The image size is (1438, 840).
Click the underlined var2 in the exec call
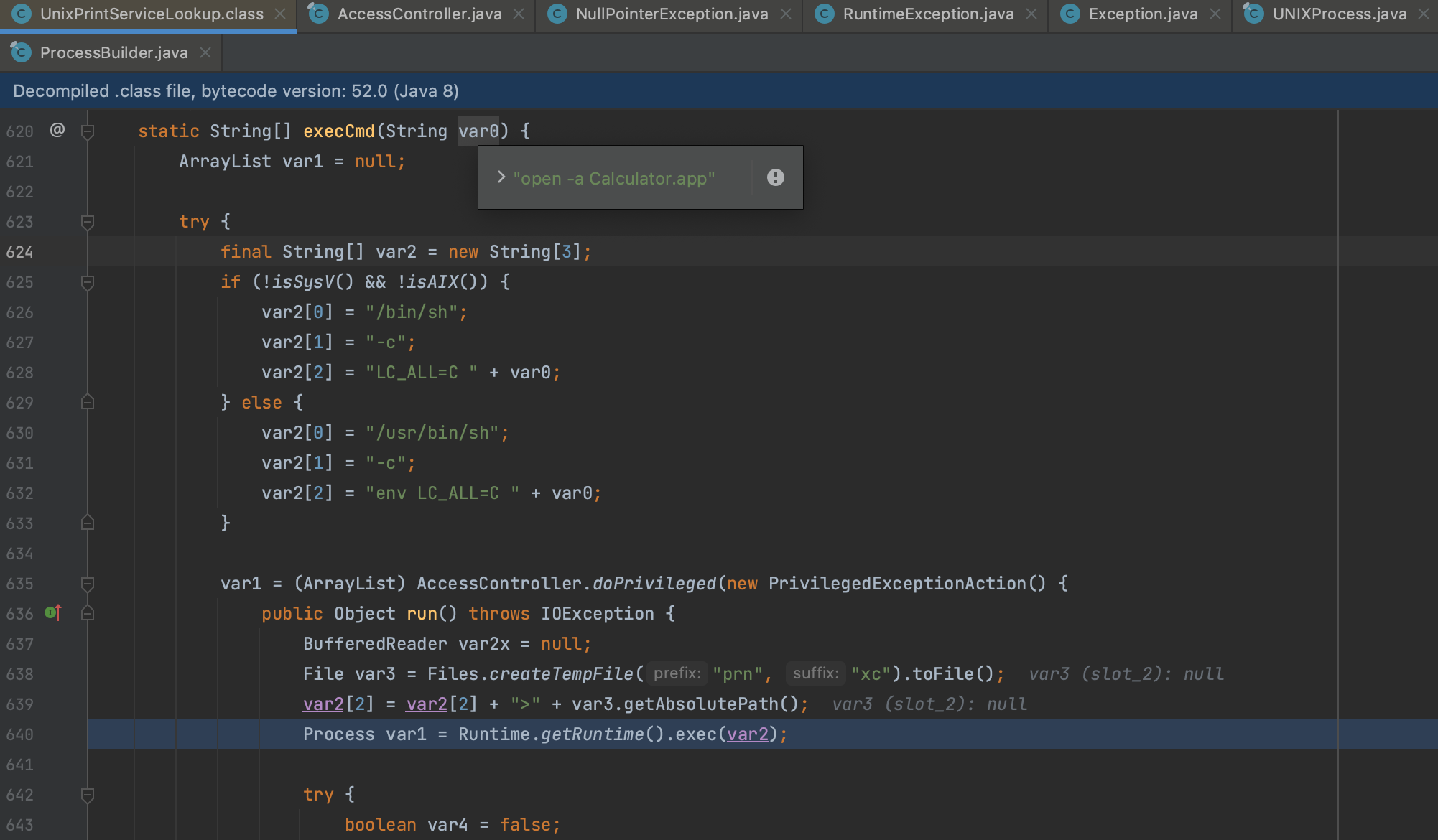coord(748,734)
